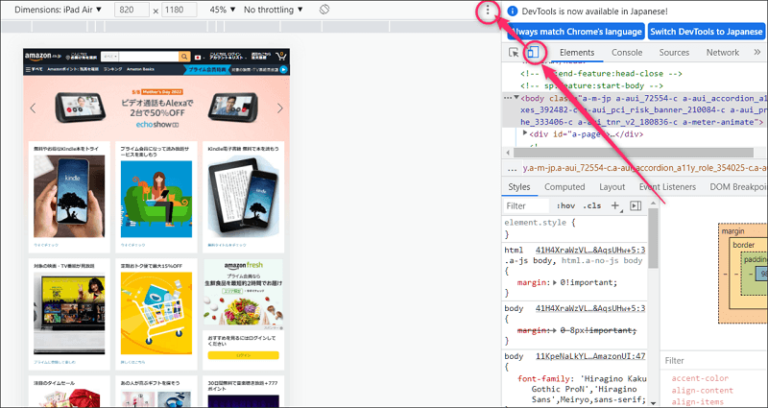Open device toolbar three-dot options menu
The image size is (768, 408).
click(487, 10)
